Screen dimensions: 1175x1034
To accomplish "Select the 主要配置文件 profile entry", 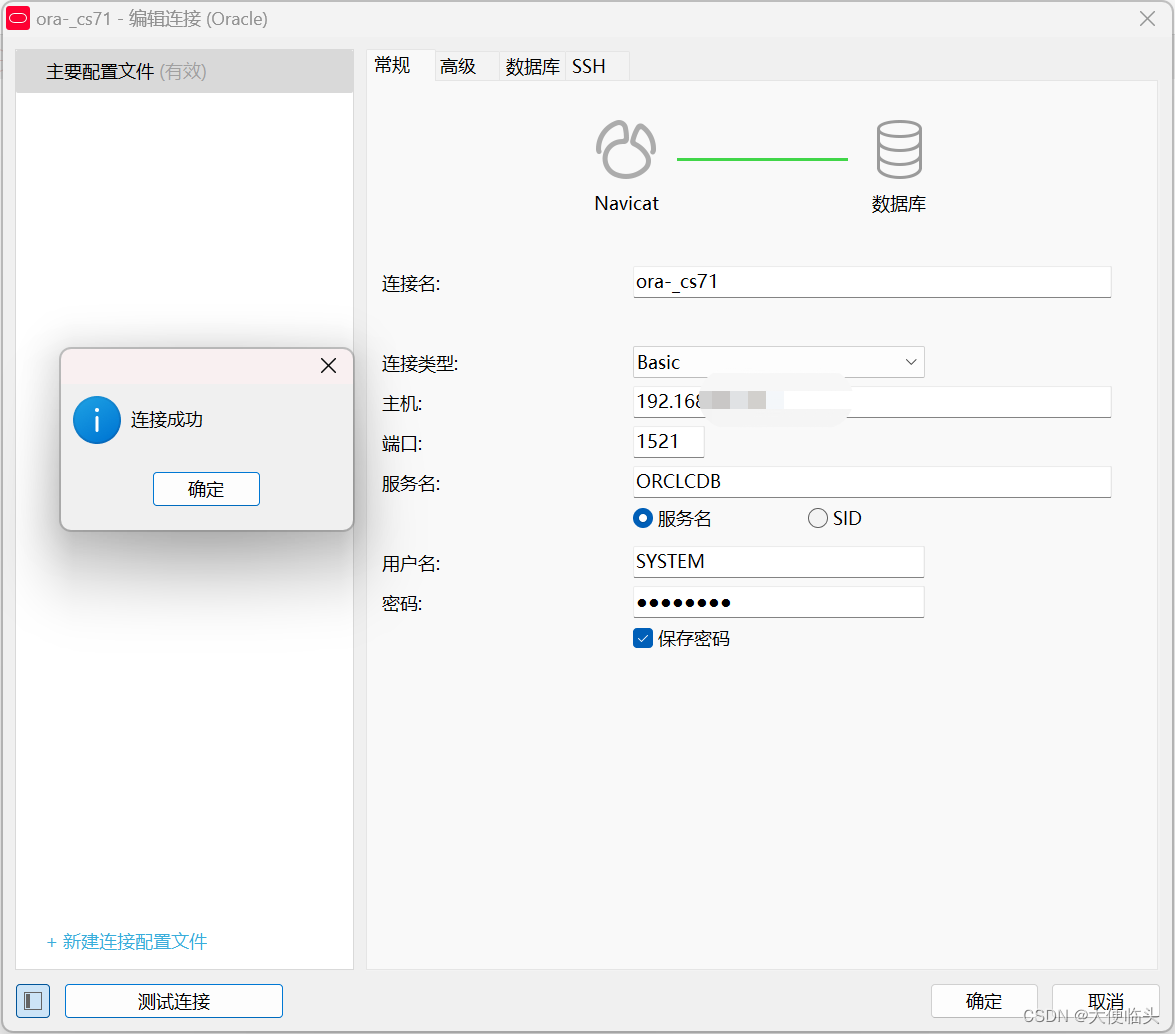I will point(184,71).
